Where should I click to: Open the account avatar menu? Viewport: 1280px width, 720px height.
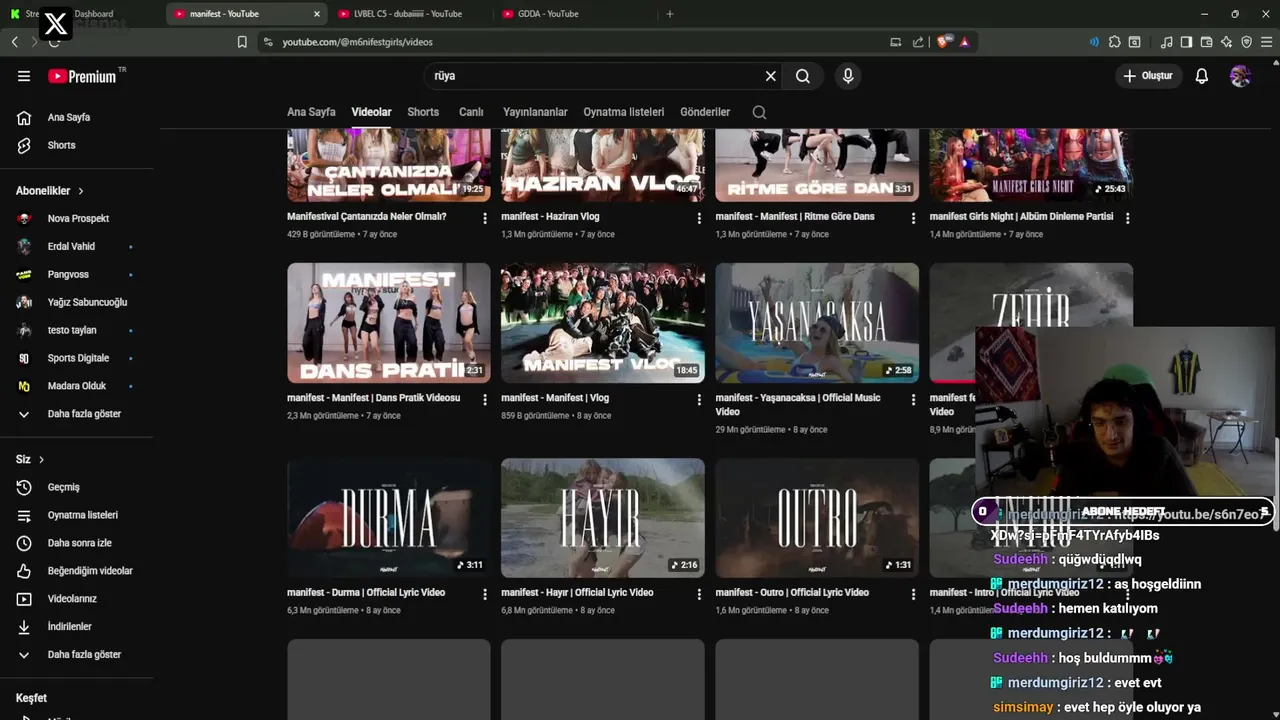pos(1240,76)
